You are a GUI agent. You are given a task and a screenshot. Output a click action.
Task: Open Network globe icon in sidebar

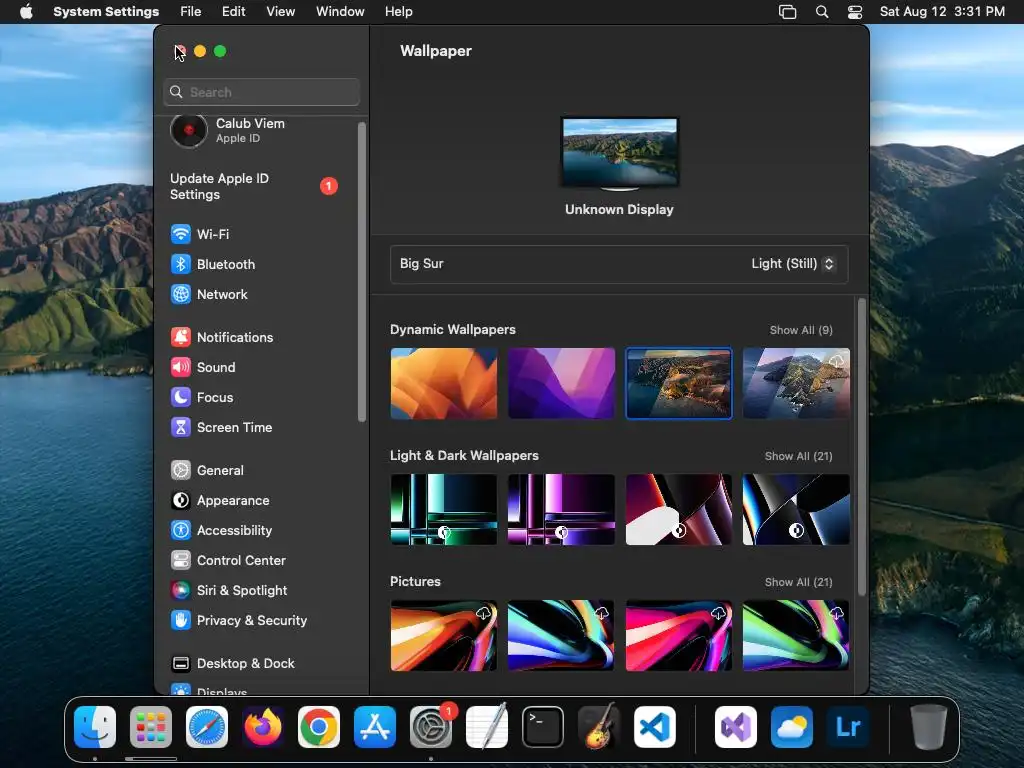coord(180,294)
